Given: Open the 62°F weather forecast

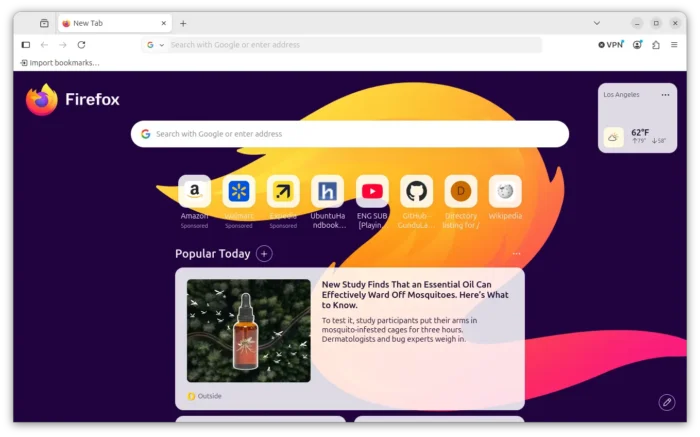Looking at the screenshot, I should [x=640, y=133].
